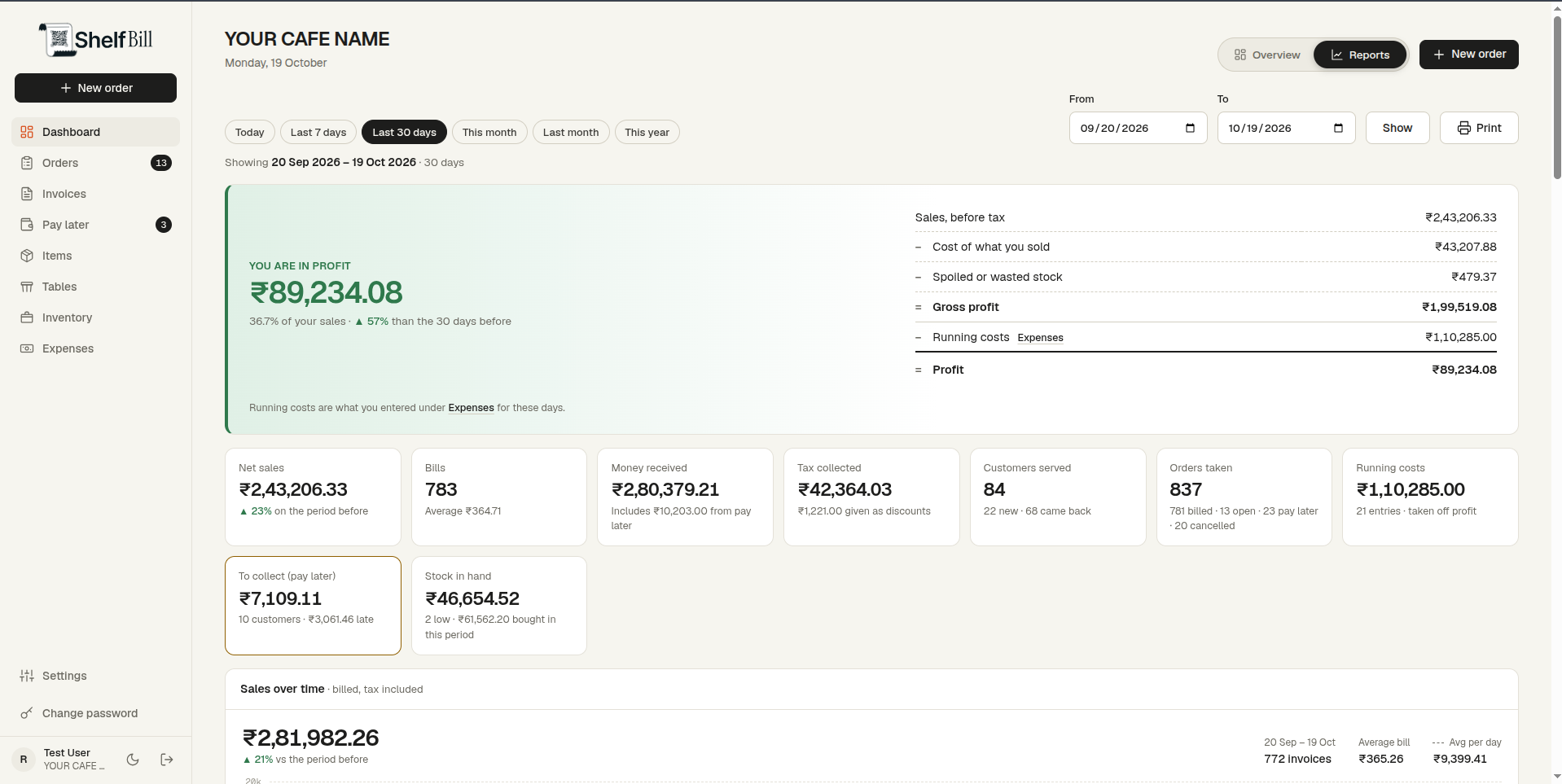Screen dimensions: 1562x784
Task: Click the Pay later count badge 3
Action: click(164, 225)
